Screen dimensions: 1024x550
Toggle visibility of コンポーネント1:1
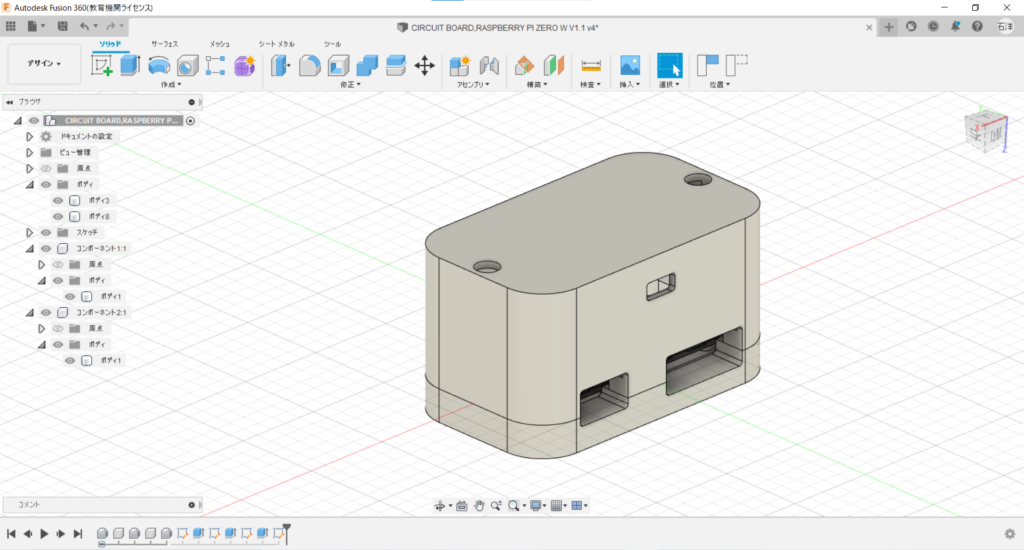[46, 248]
